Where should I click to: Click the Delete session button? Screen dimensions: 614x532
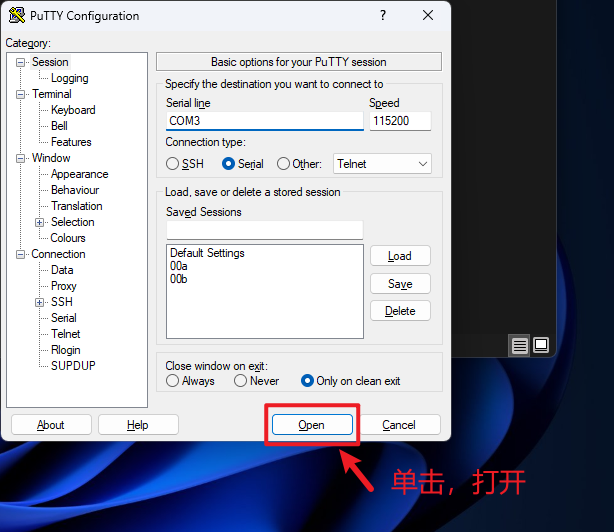pyautogui.click(x=400, y=311)
